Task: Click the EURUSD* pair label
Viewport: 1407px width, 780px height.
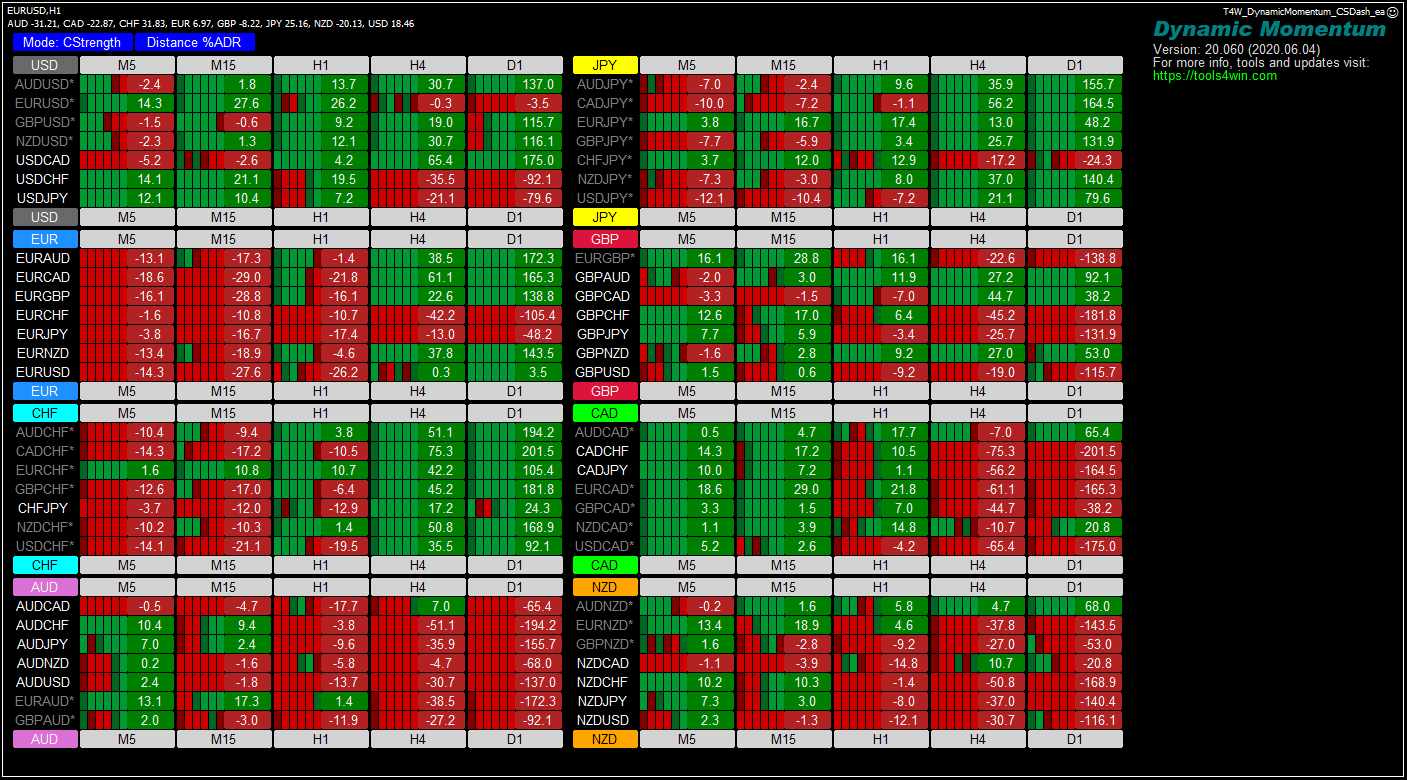Action: tap(44, 103)
